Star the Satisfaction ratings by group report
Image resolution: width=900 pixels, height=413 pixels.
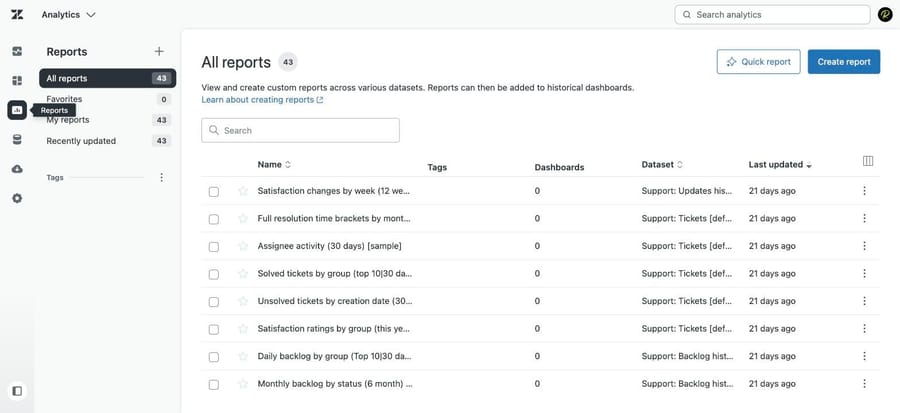[x=243, y=328]
